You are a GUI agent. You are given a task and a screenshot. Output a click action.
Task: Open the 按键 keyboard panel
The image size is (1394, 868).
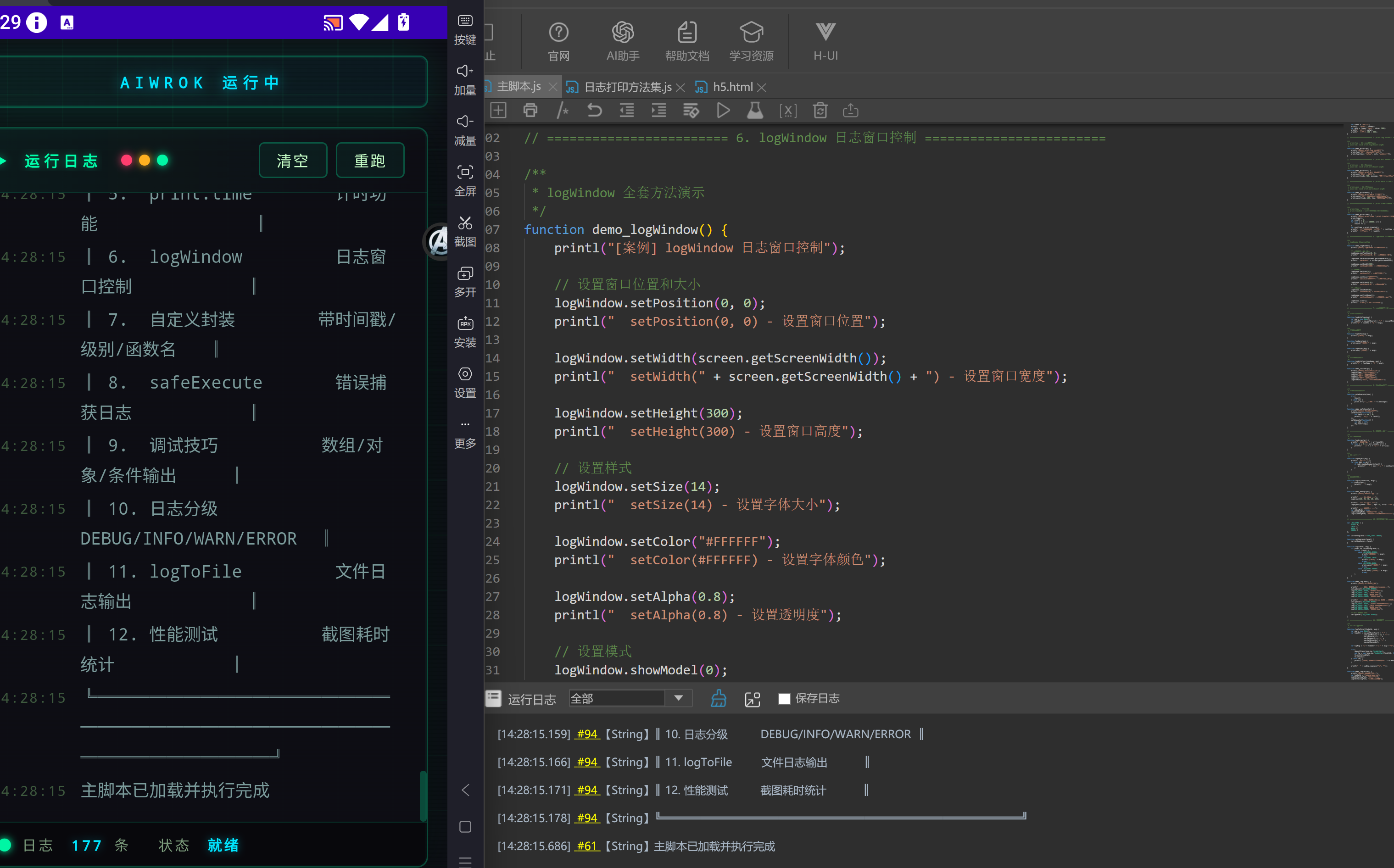(x=464, y=29)
